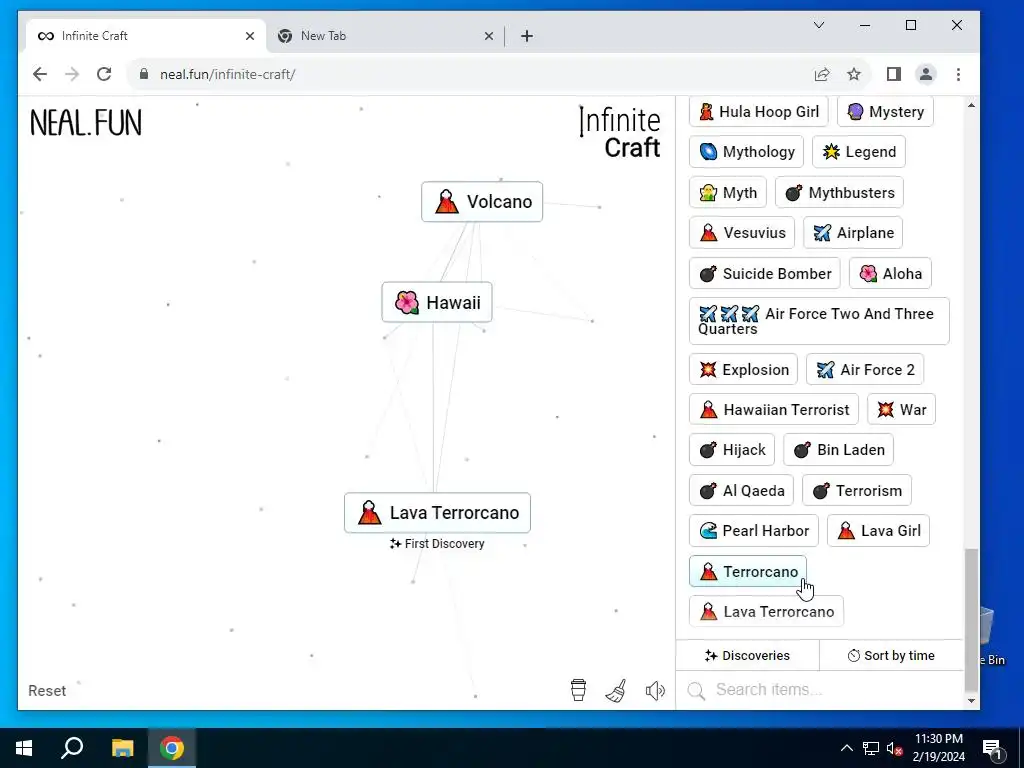
Task: Select the Hawaii element on canvas
Action: [x=437, y=302]
